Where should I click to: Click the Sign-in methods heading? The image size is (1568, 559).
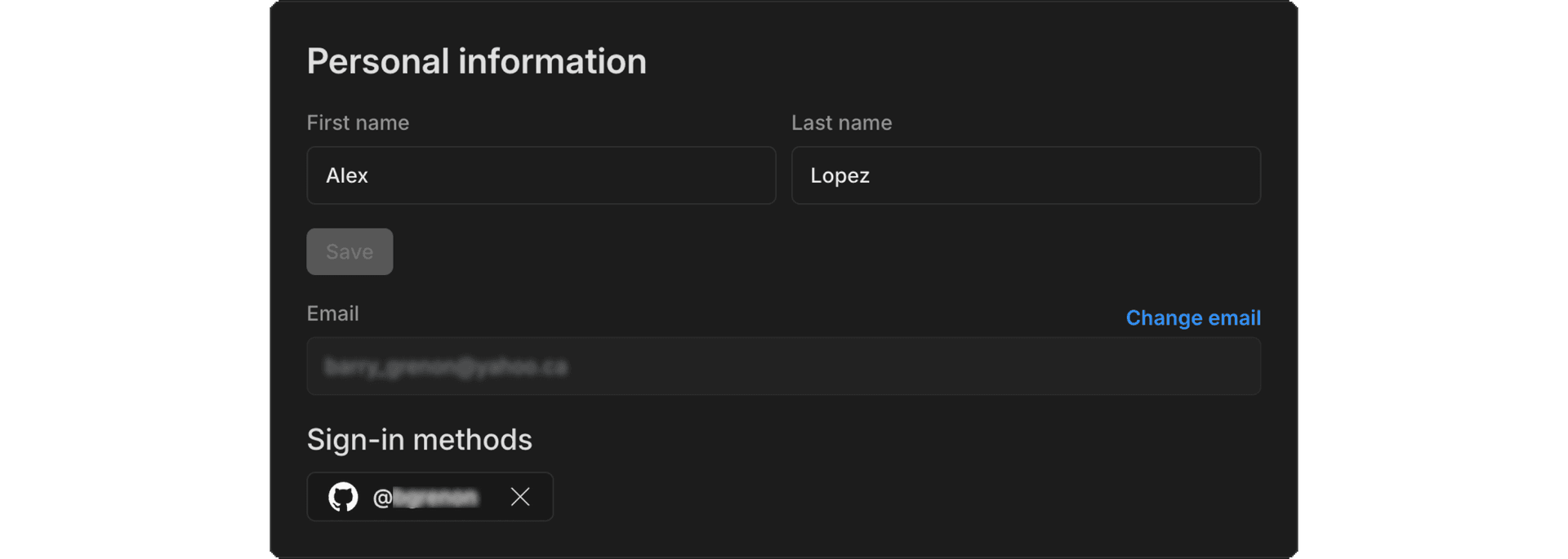pyautogui.click(x=419, y=439)
